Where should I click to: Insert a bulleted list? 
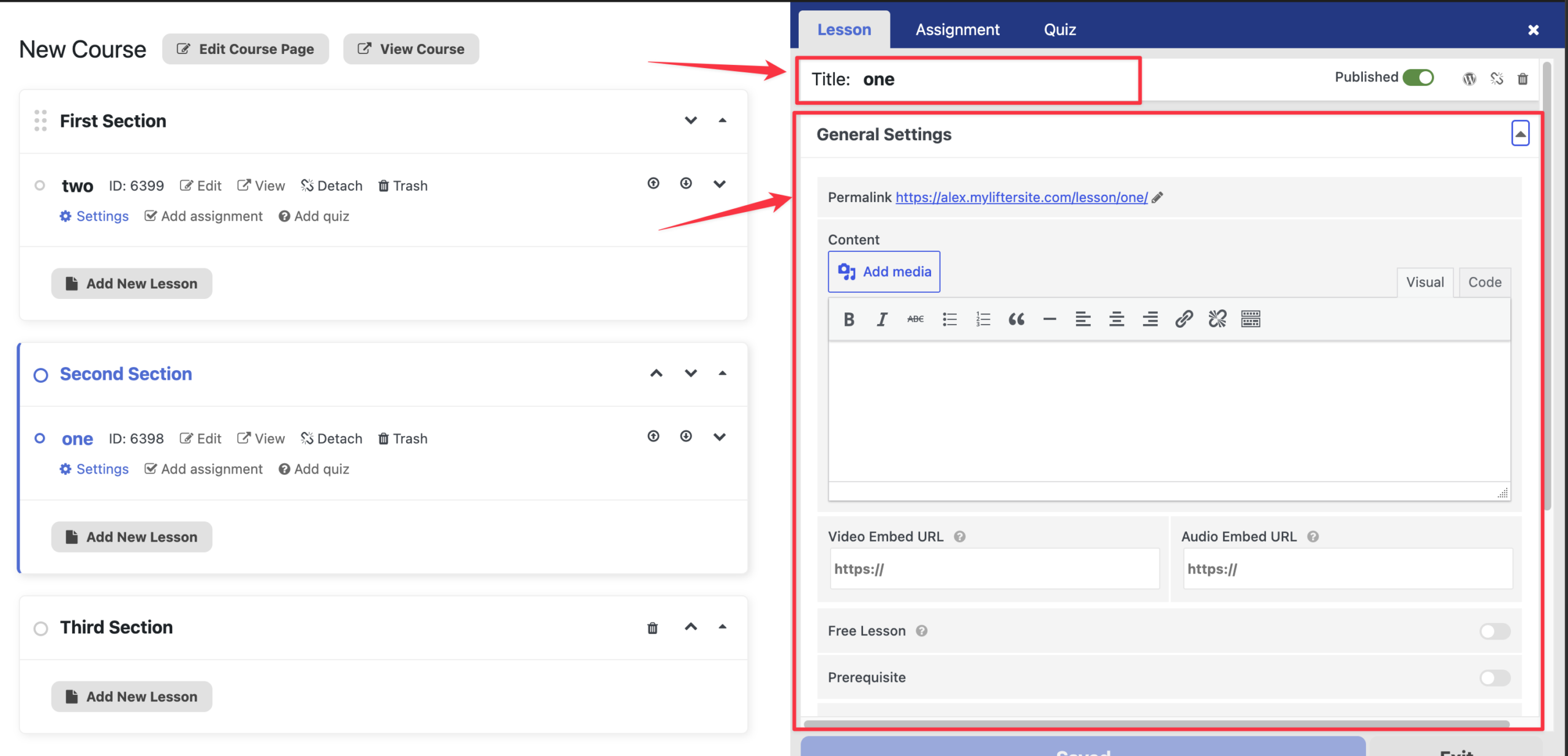pyautogui.click(x=949, y=319)
